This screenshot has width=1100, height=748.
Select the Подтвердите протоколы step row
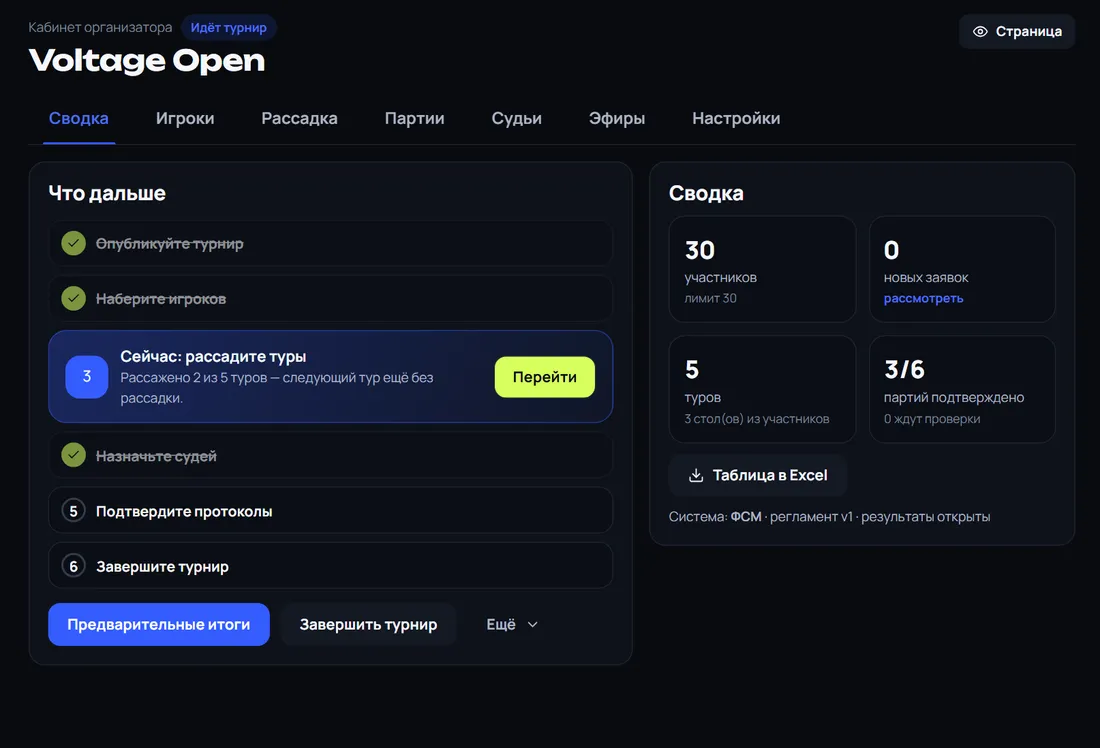click(x=330, y=511)
